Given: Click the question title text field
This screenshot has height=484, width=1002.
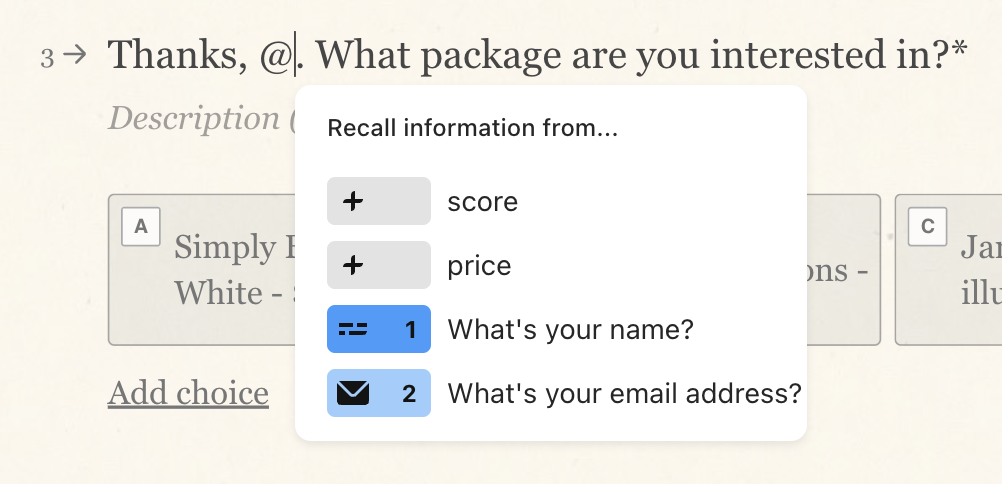Looking at the screenshot, I should pos(537,55).
